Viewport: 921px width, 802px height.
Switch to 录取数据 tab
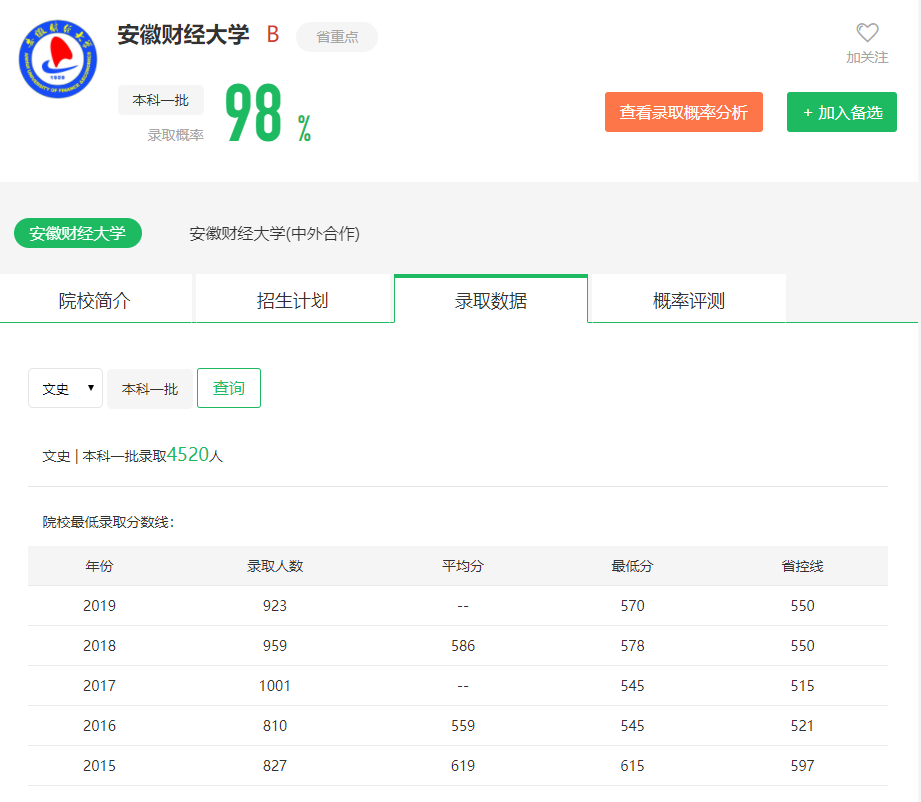click(x=490, y=300)
